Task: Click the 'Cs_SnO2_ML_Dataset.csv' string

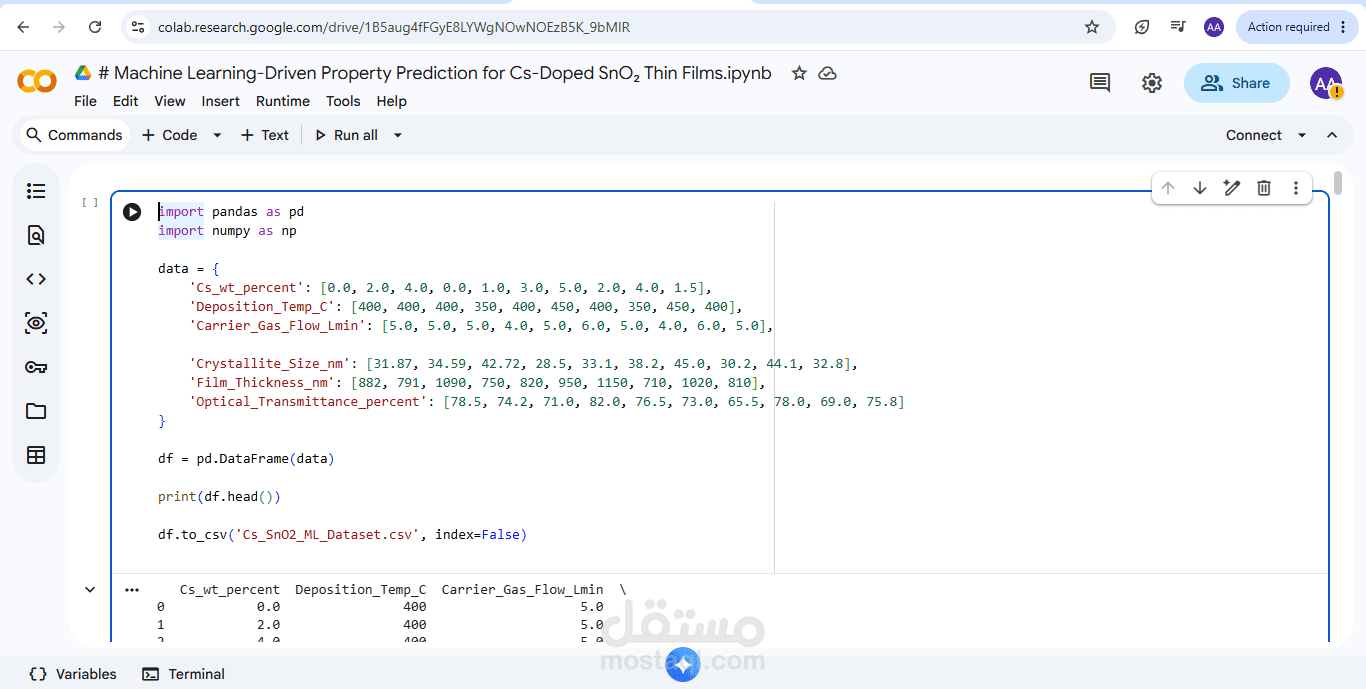Action: point(329,535)
